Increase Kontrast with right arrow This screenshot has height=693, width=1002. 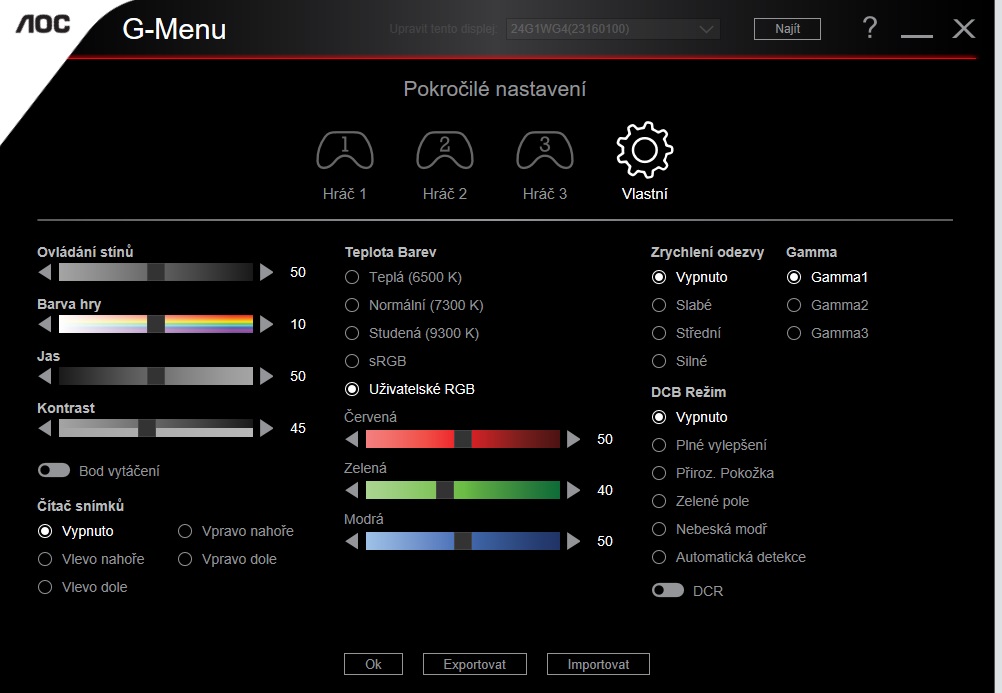pos(266,428)
